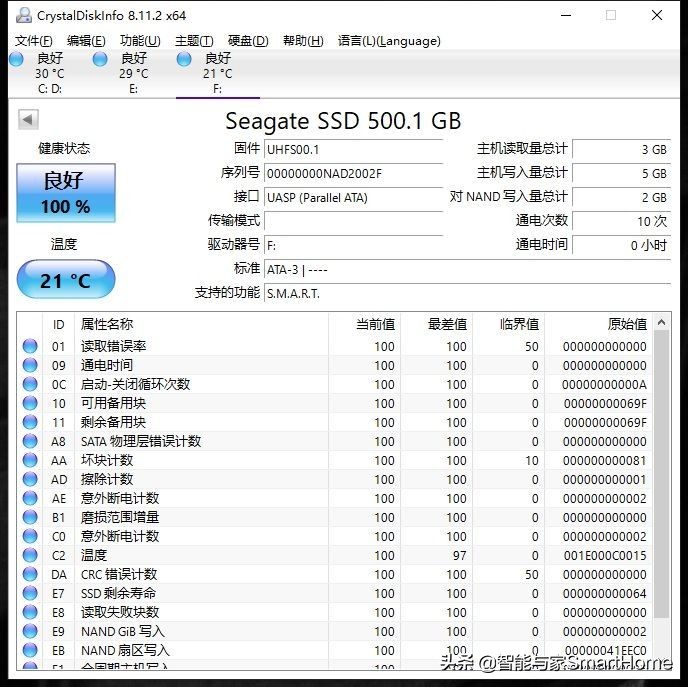
Task: Click blue status dot for ID 0C row
Action: pos(30,384)
